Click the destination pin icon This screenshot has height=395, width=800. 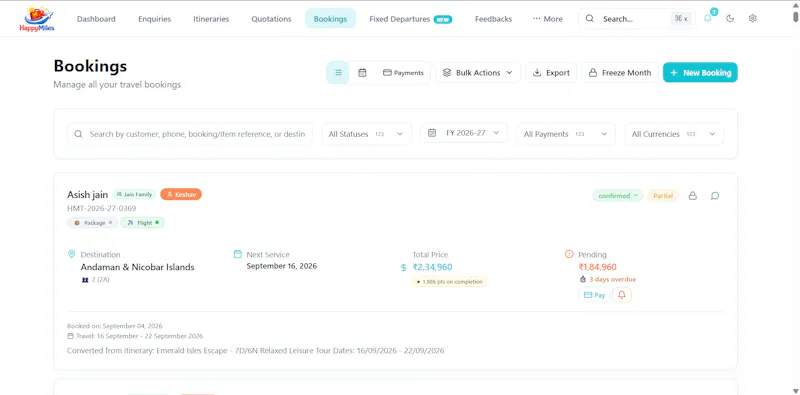[x=71, y=254]
